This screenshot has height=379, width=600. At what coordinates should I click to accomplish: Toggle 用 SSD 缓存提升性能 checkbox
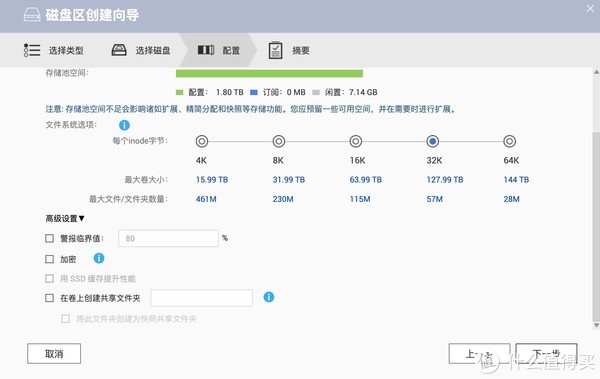click(49, 278)
